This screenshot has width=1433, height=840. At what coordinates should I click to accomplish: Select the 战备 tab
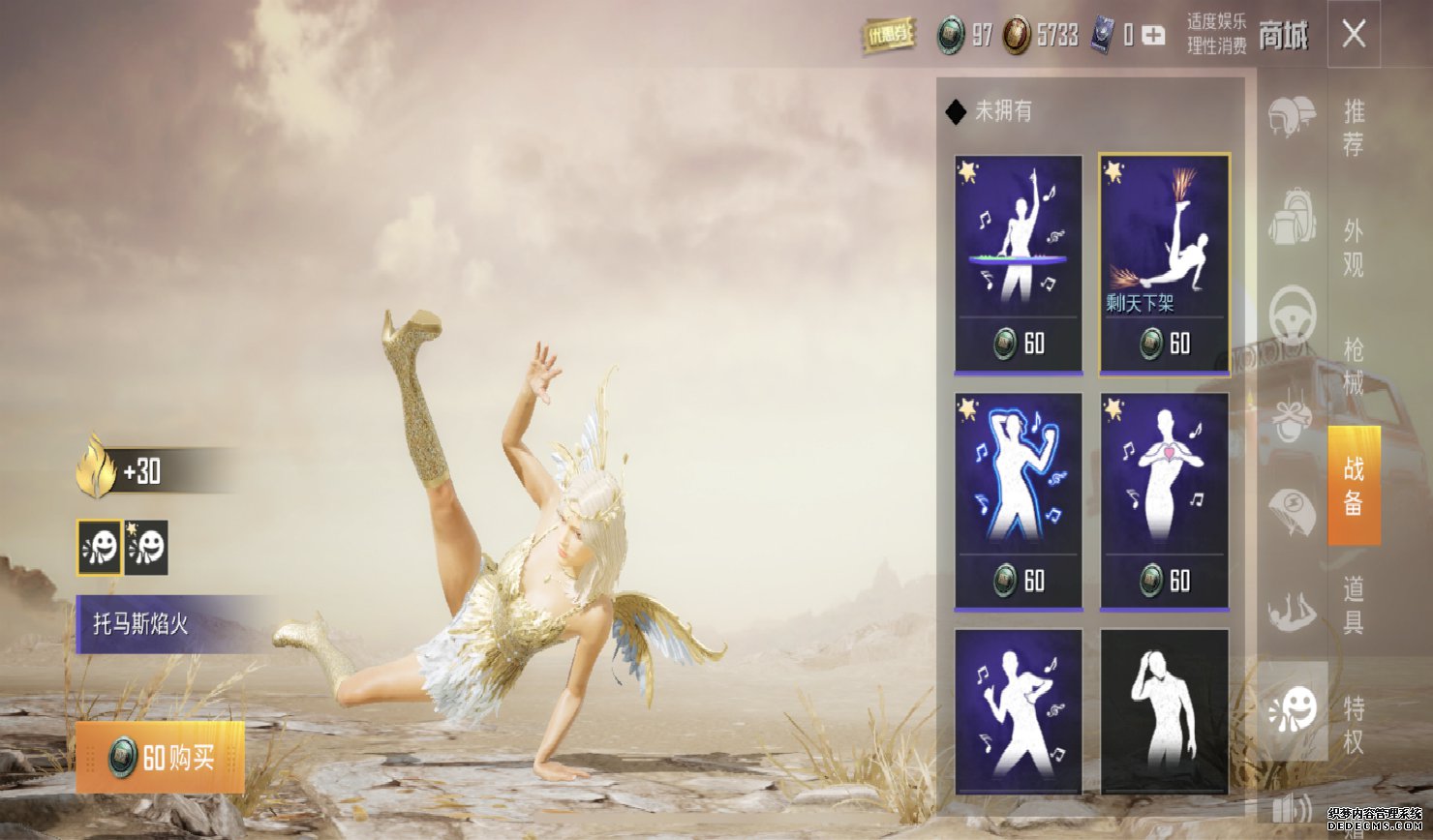click(1354, 486)
